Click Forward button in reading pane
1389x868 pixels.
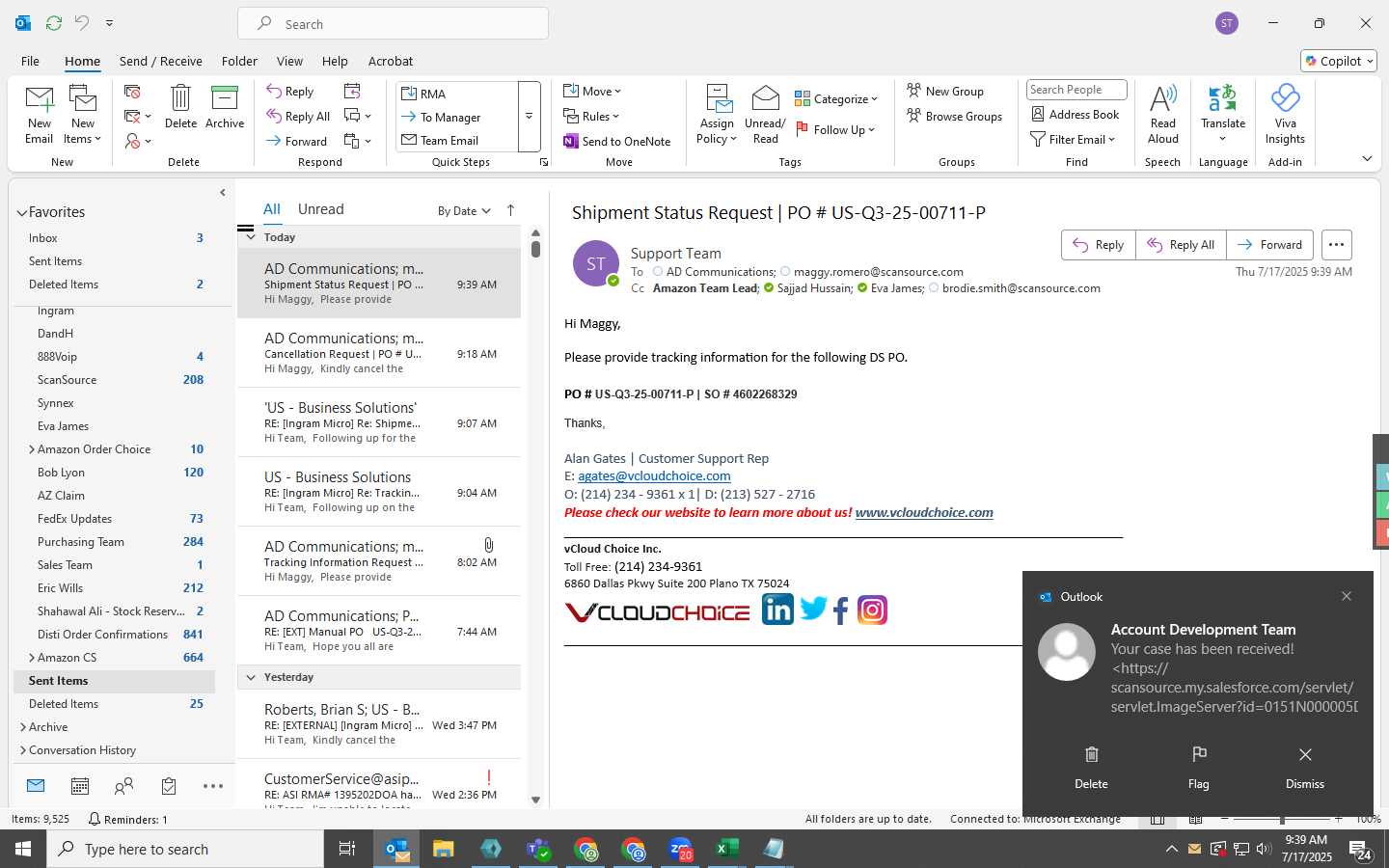(1270, 245)
